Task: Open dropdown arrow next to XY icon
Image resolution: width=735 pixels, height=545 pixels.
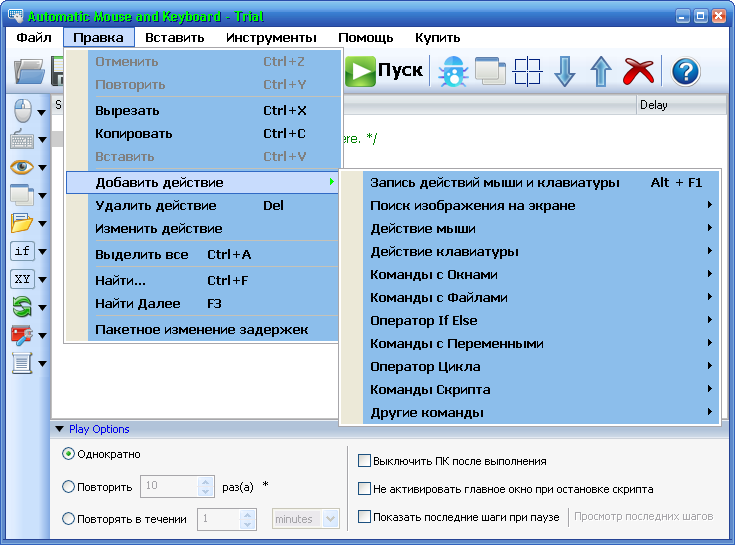Action: [x=42, y=280]
